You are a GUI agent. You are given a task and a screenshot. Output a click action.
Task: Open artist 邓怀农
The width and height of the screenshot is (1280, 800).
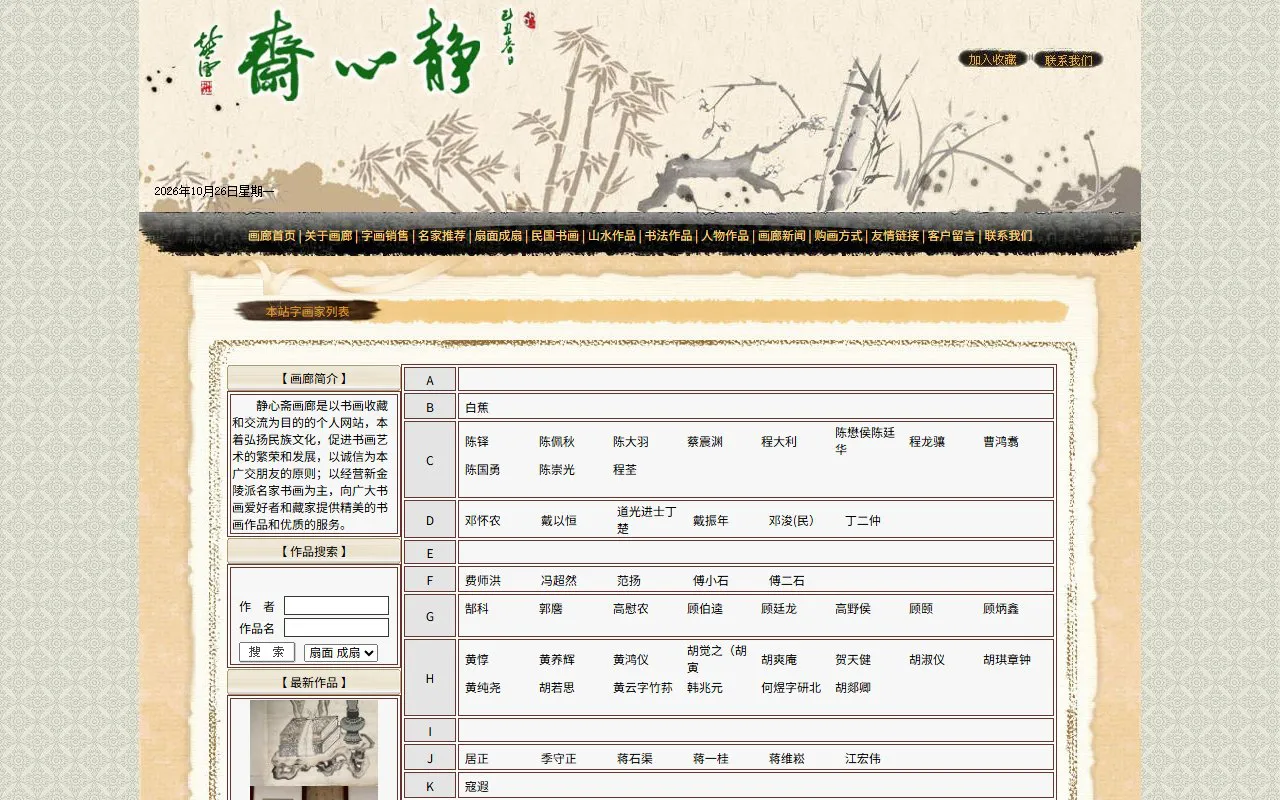tap(483, 521)
